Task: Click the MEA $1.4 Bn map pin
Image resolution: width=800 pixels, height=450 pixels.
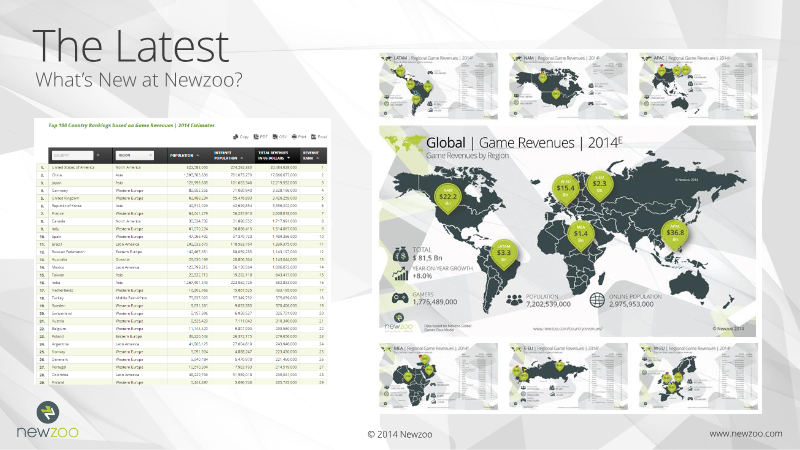Action: coord(581,235)
